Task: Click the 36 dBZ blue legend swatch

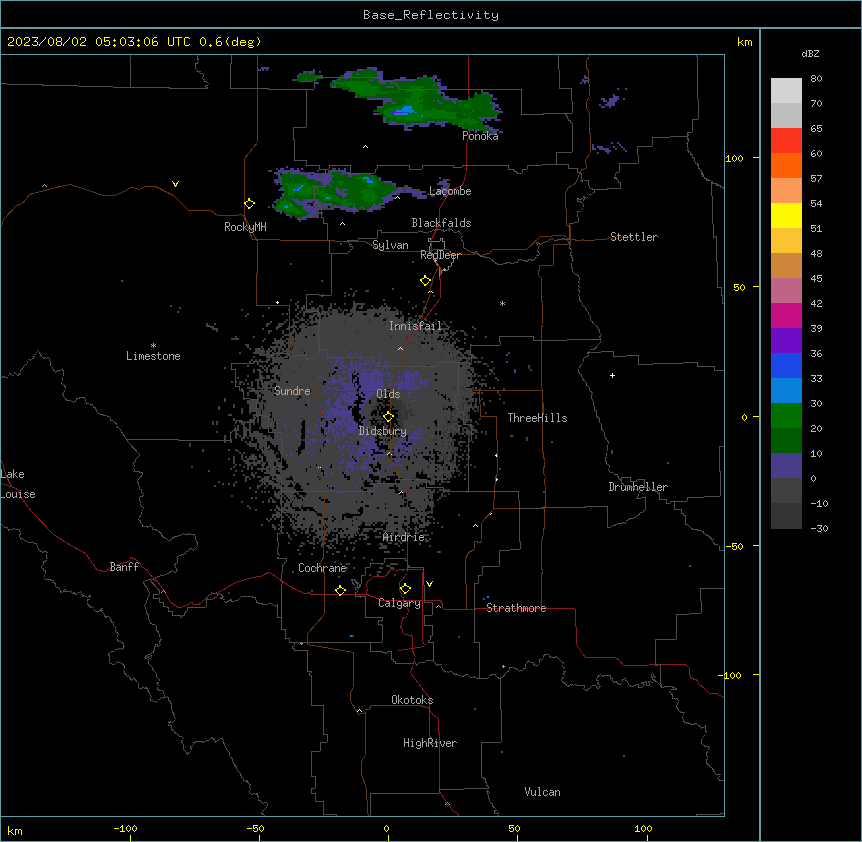Action: click(x=786, y=365)
